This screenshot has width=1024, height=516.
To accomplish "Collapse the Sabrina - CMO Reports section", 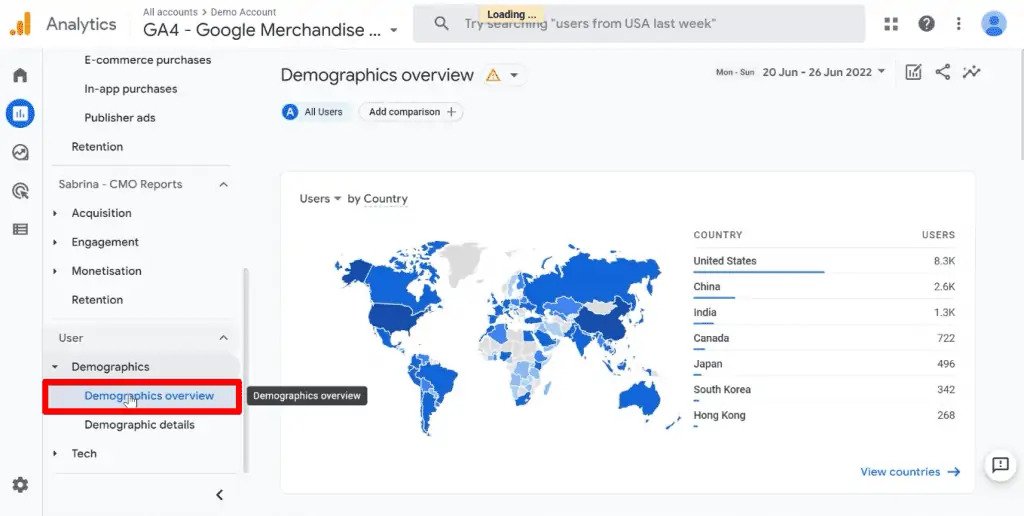I will point(223,184).
